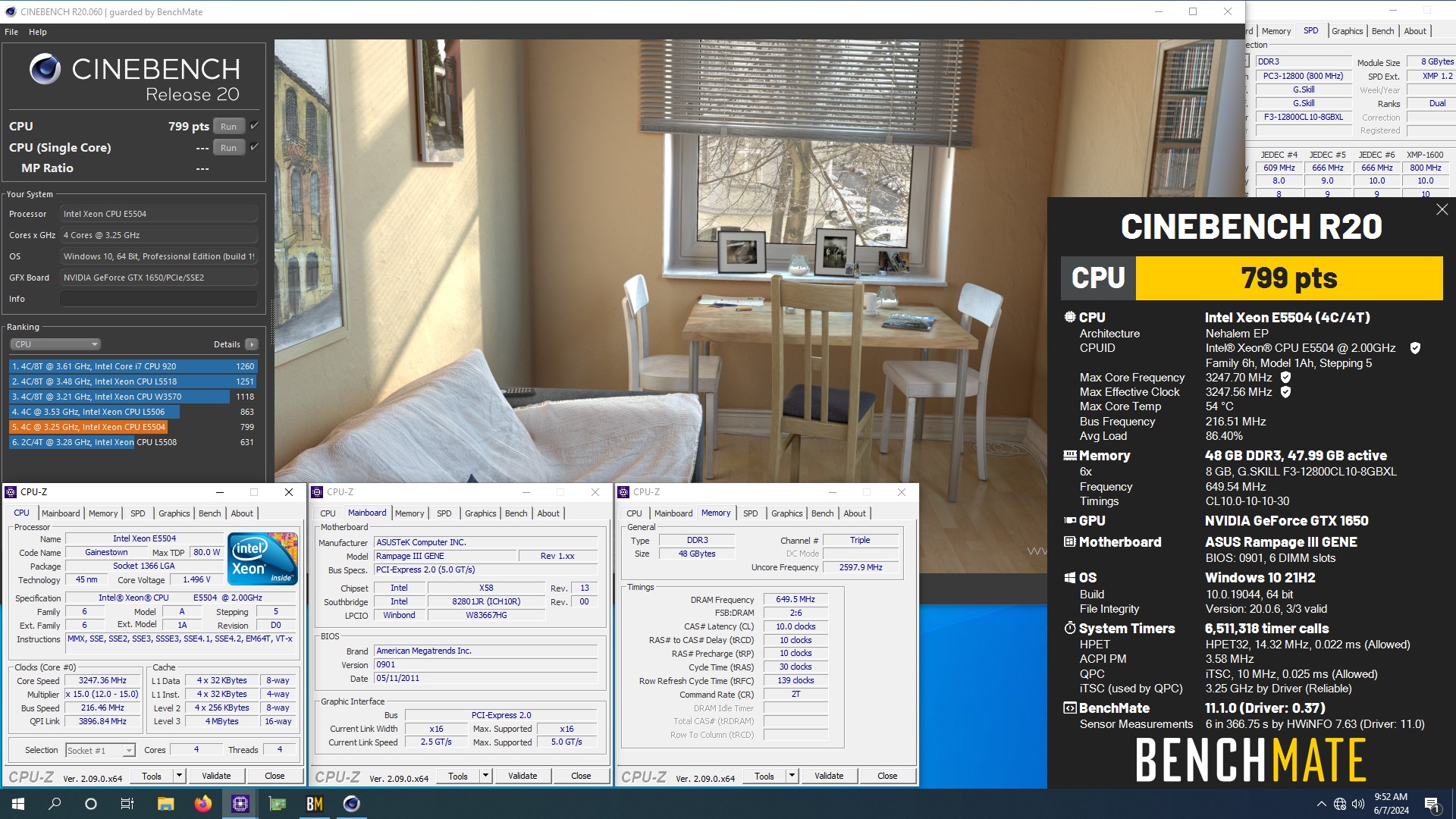Open the Socket #1 selection dropdown
Screen dimensions: 1456x819
(100, 750)
